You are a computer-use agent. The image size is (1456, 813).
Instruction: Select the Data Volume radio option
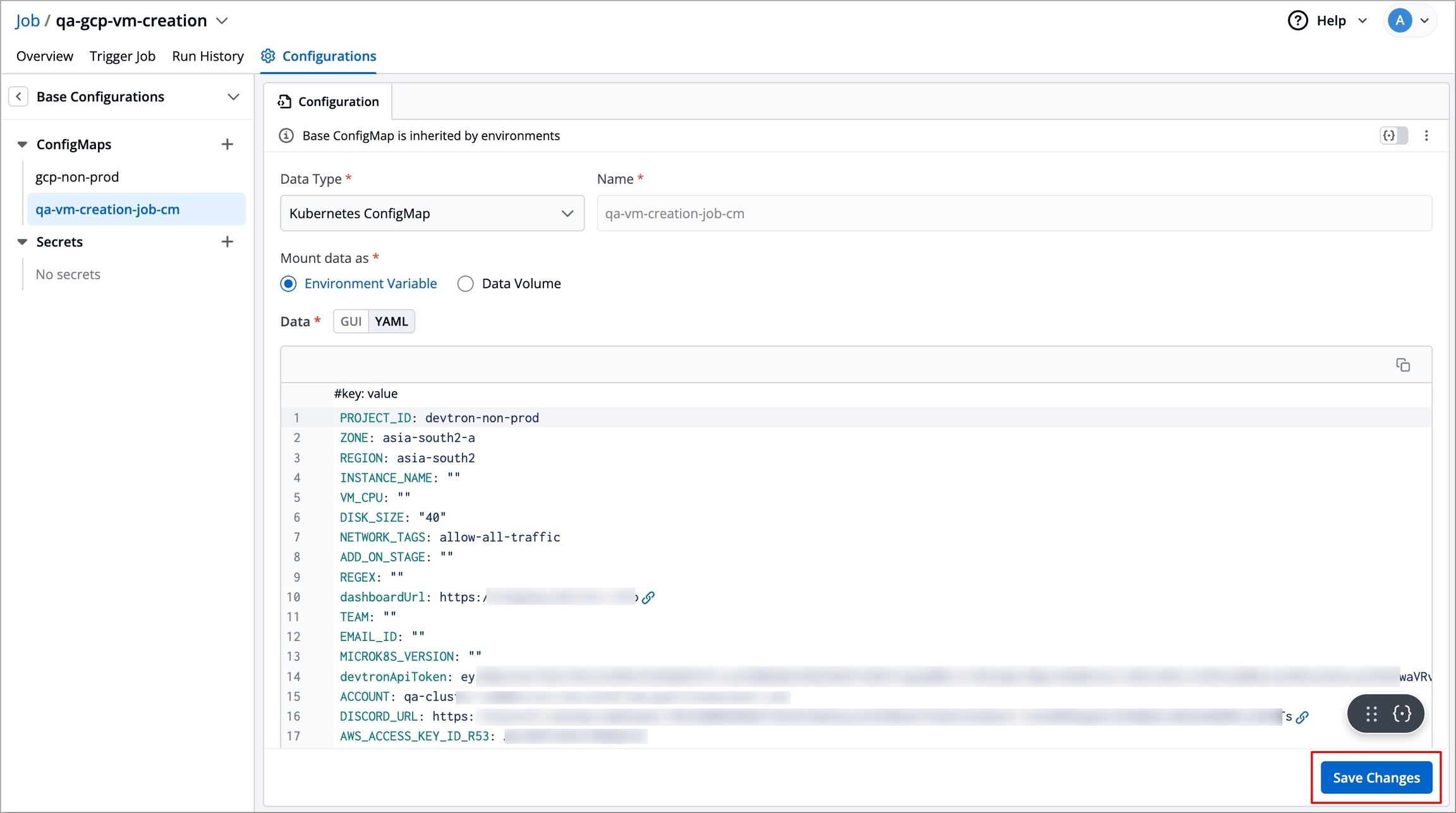pos(466,284)
